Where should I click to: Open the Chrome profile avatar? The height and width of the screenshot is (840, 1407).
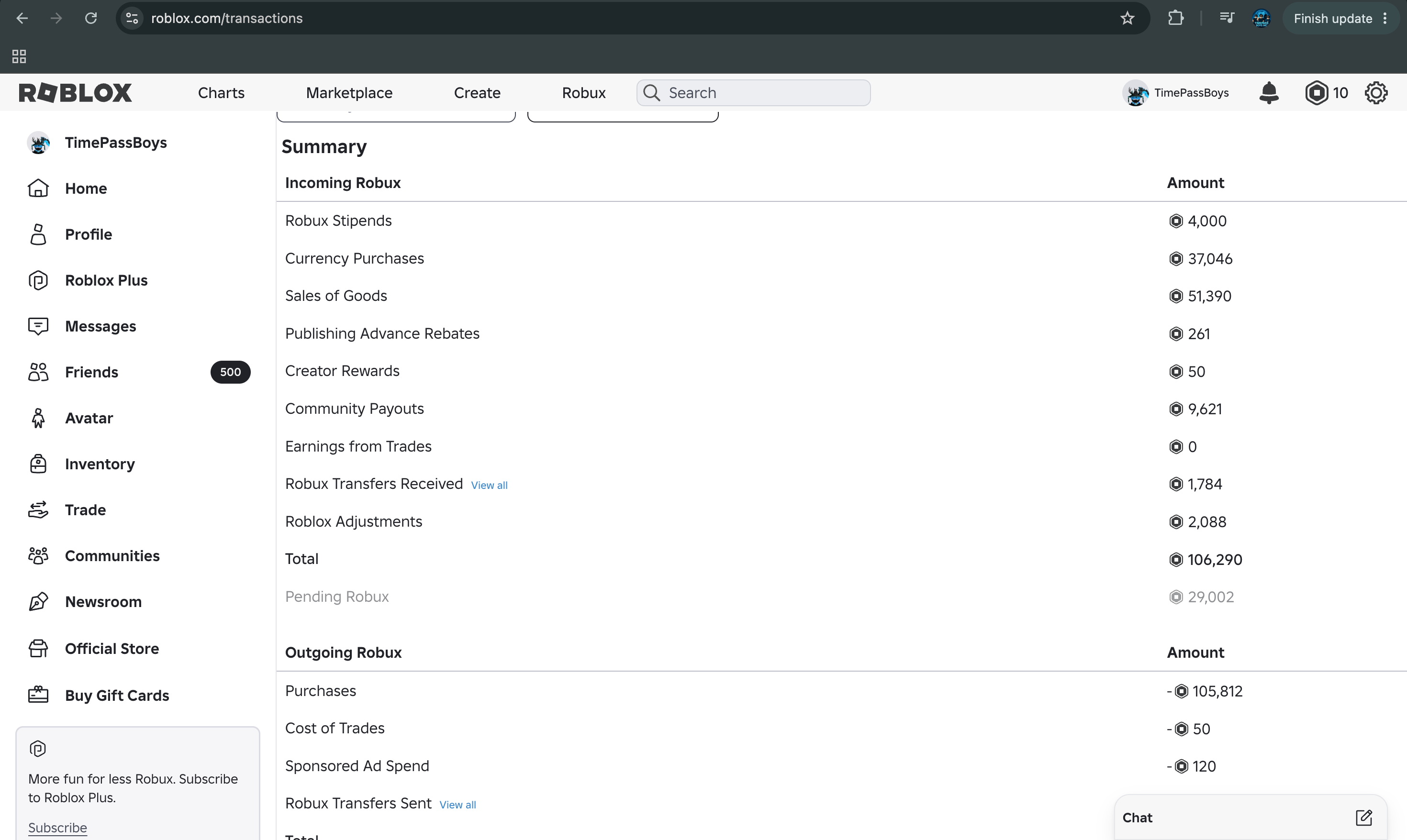point(1262,18)
